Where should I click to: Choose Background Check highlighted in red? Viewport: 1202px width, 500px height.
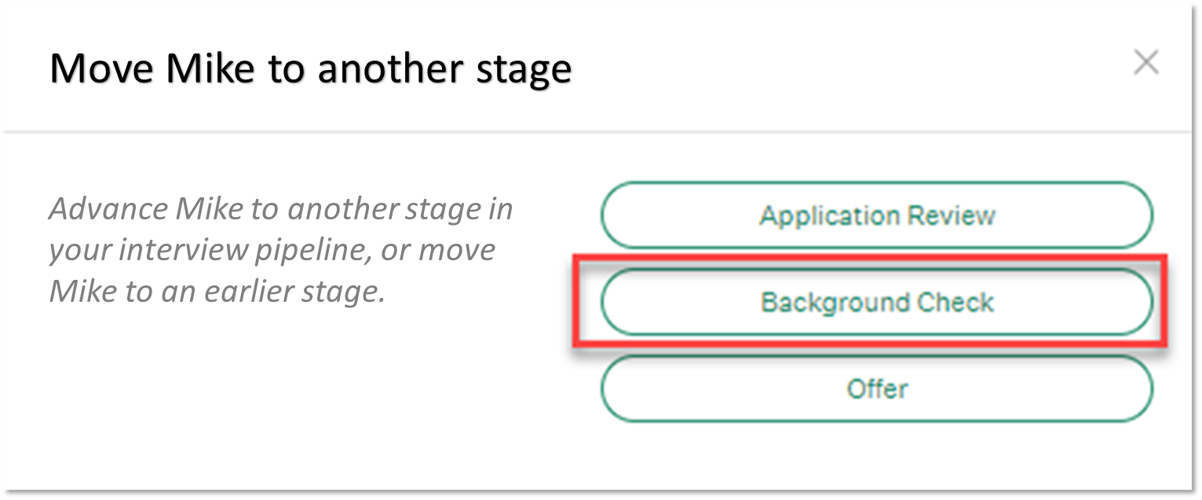[876, 302]
